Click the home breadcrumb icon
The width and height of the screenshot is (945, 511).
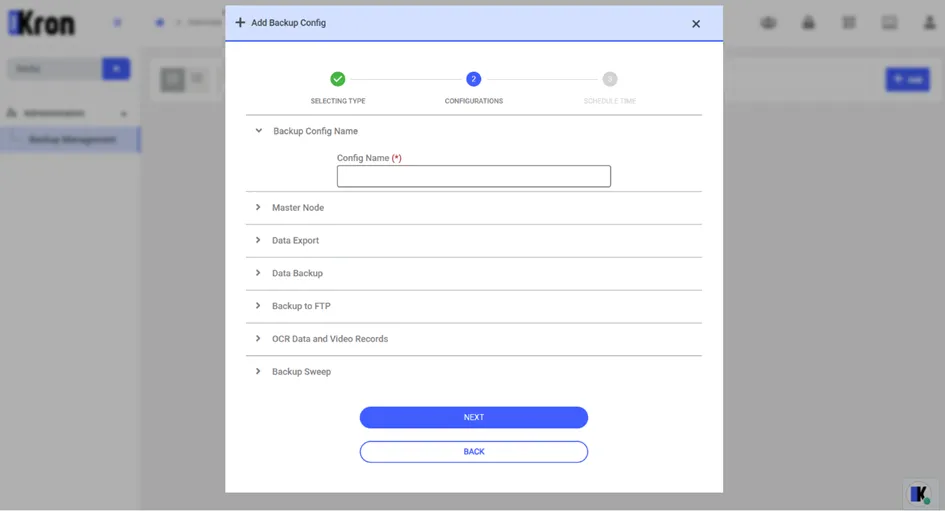click(x=160, y=22)
